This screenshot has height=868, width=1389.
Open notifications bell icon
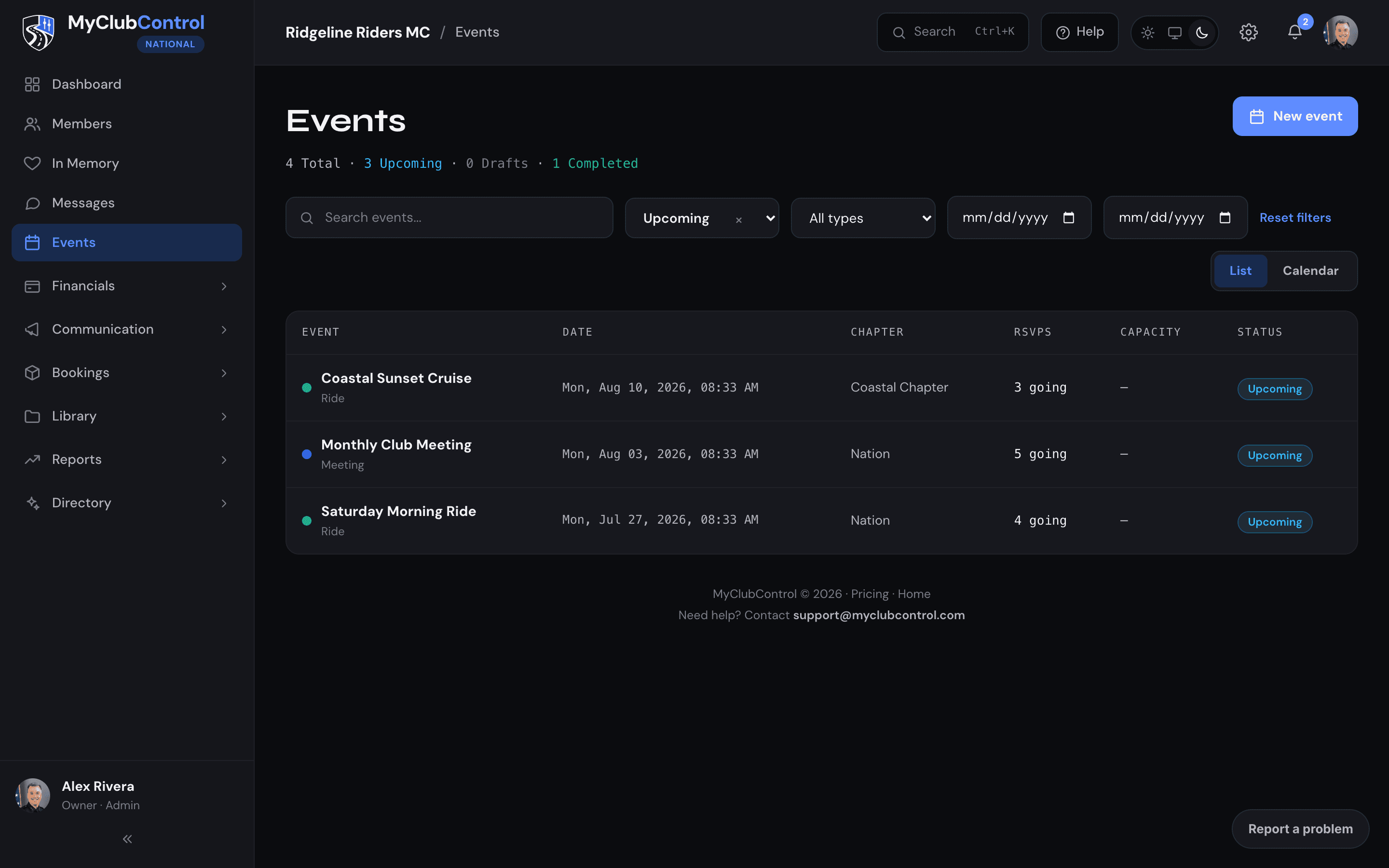point(1295,32)
